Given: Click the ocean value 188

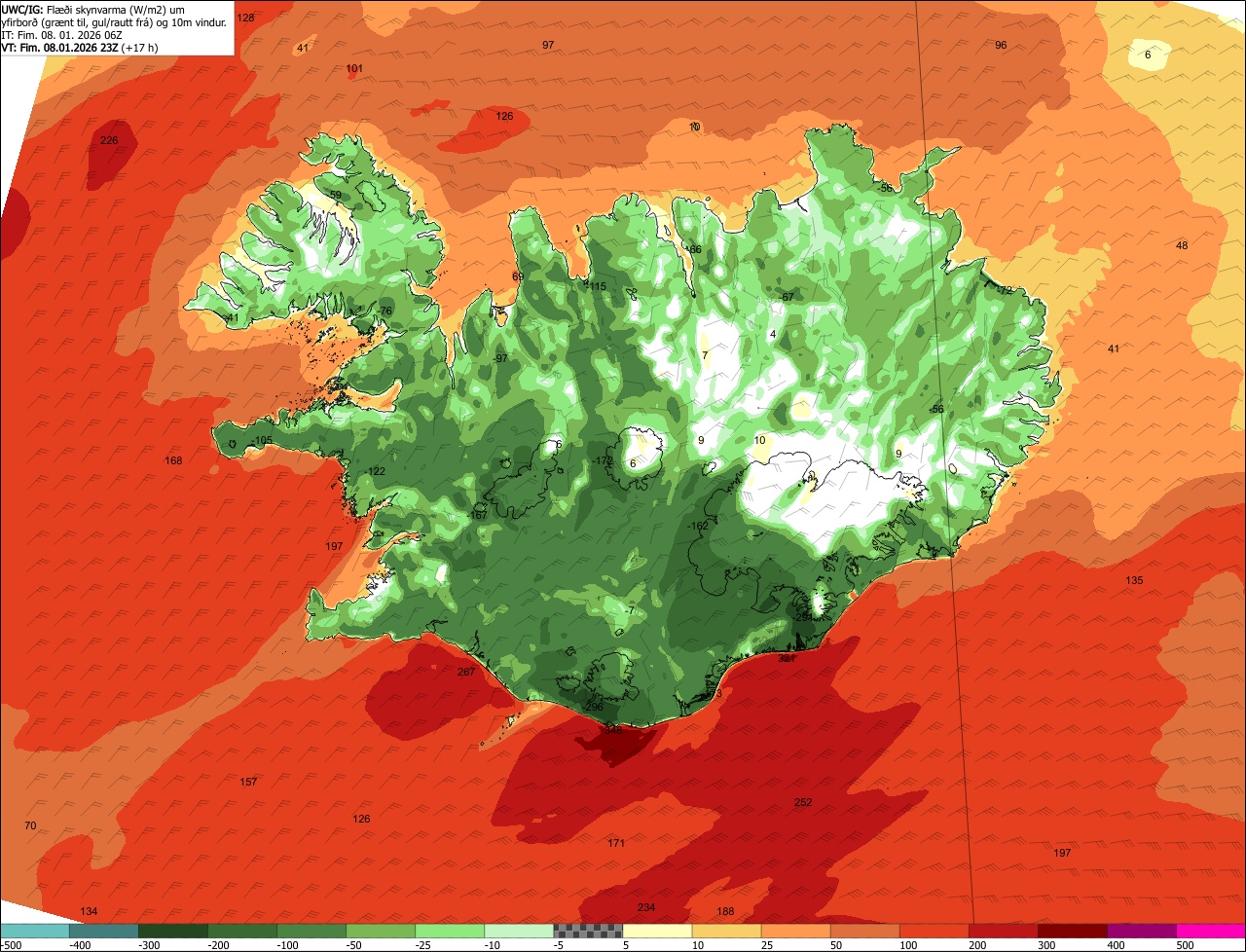Looking at the screenshot, I should pos(725,911).
